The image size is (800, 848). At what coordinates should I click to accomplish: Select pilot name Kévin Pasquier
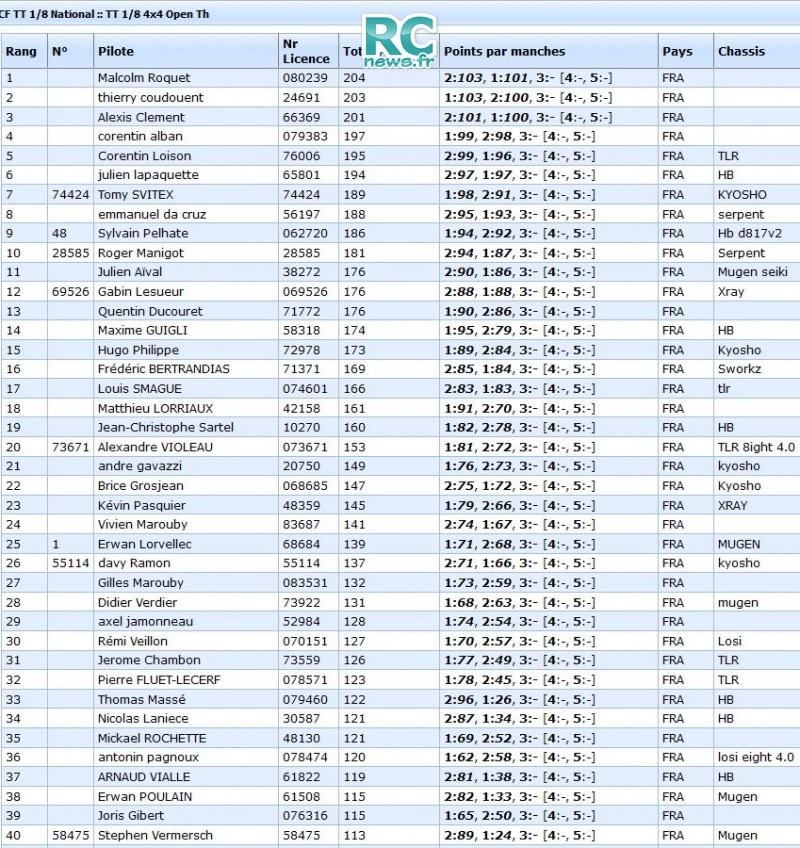click(x=142, y=506)
